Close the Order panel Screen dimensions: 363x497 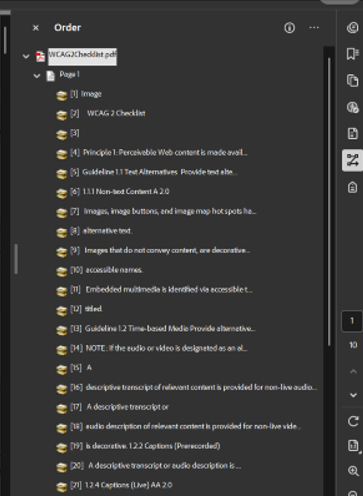pos(36,28)
